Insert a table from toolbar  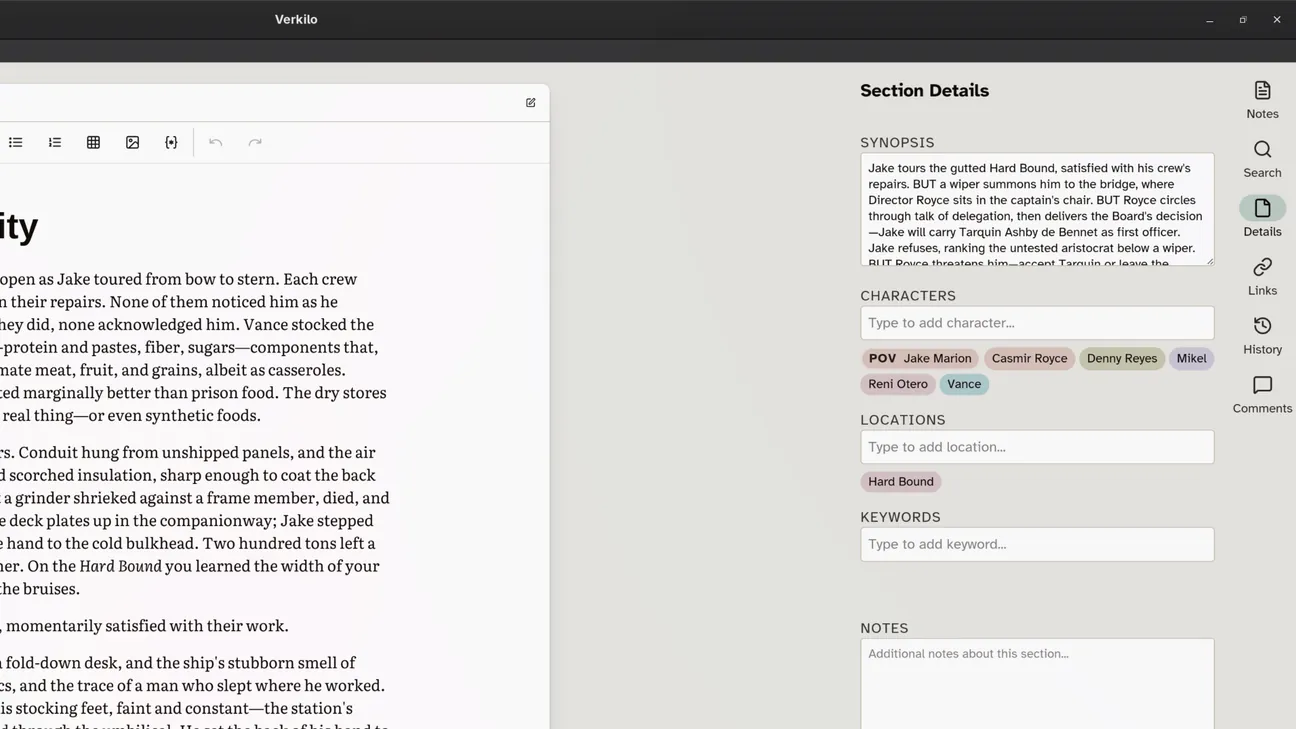(x=94, y=143)
